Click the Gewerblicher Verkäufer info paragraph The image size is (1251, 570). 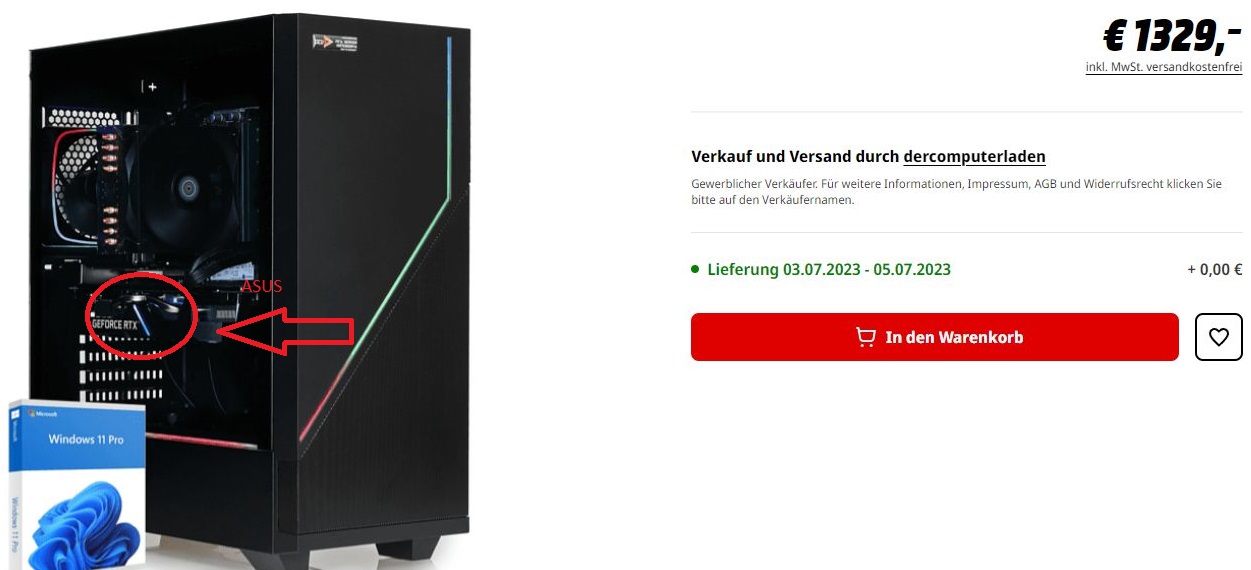click(957, 192)
